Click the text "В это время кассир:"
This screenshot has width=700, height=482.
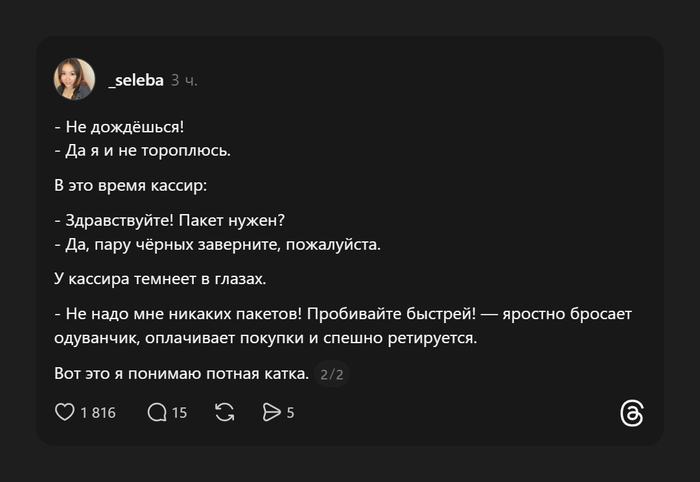[x=130, y=185]
